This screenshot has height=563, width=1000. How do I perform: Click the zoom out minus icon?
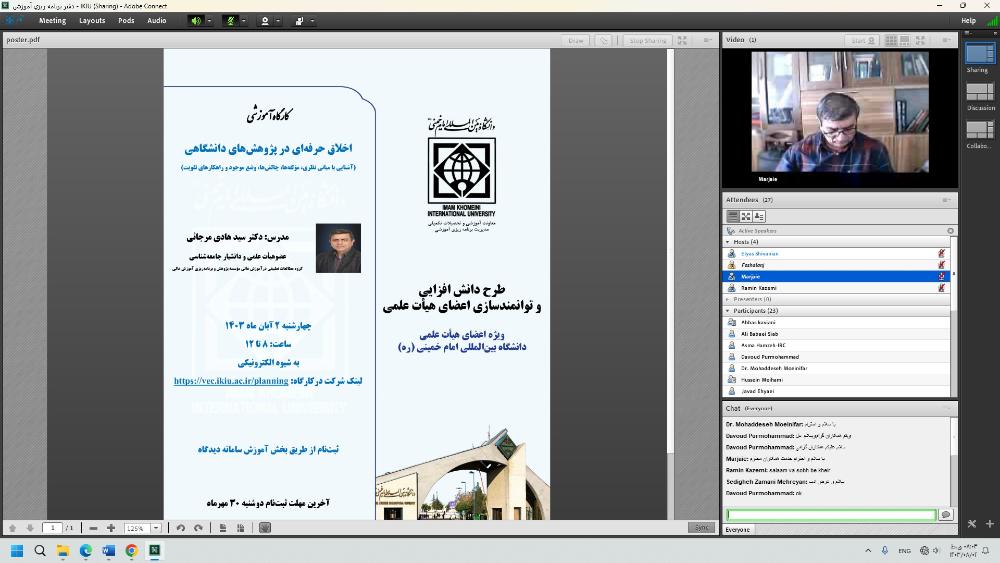94,528
